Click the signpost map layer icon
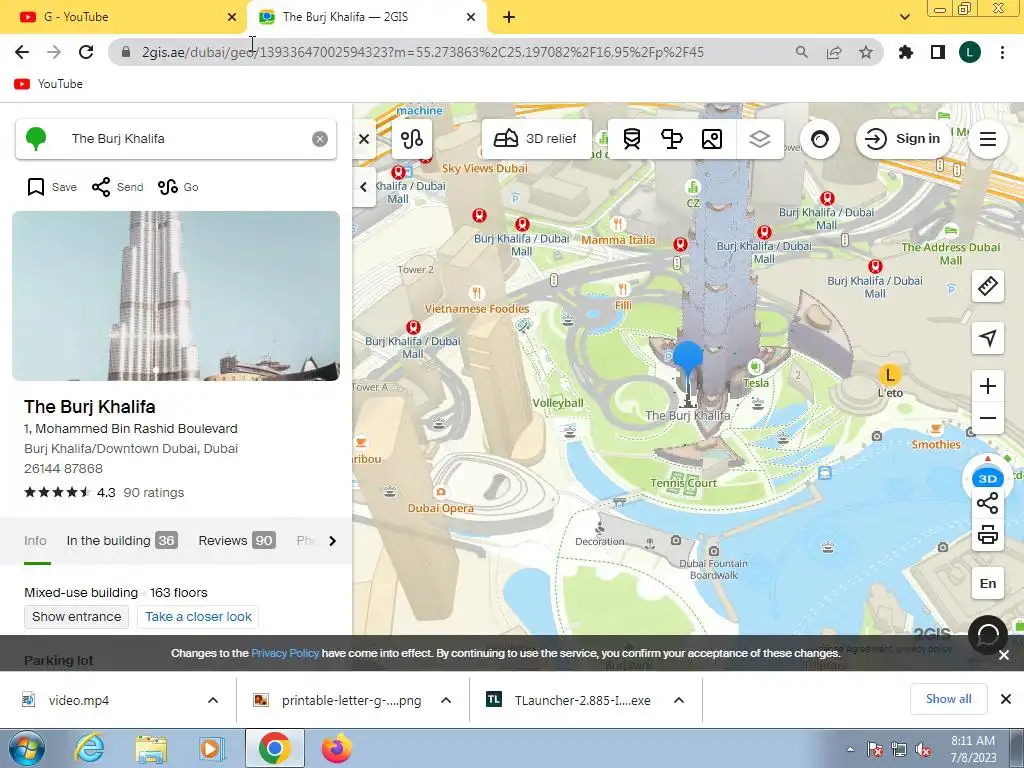The image size is (1024, 768). [671, 138]
